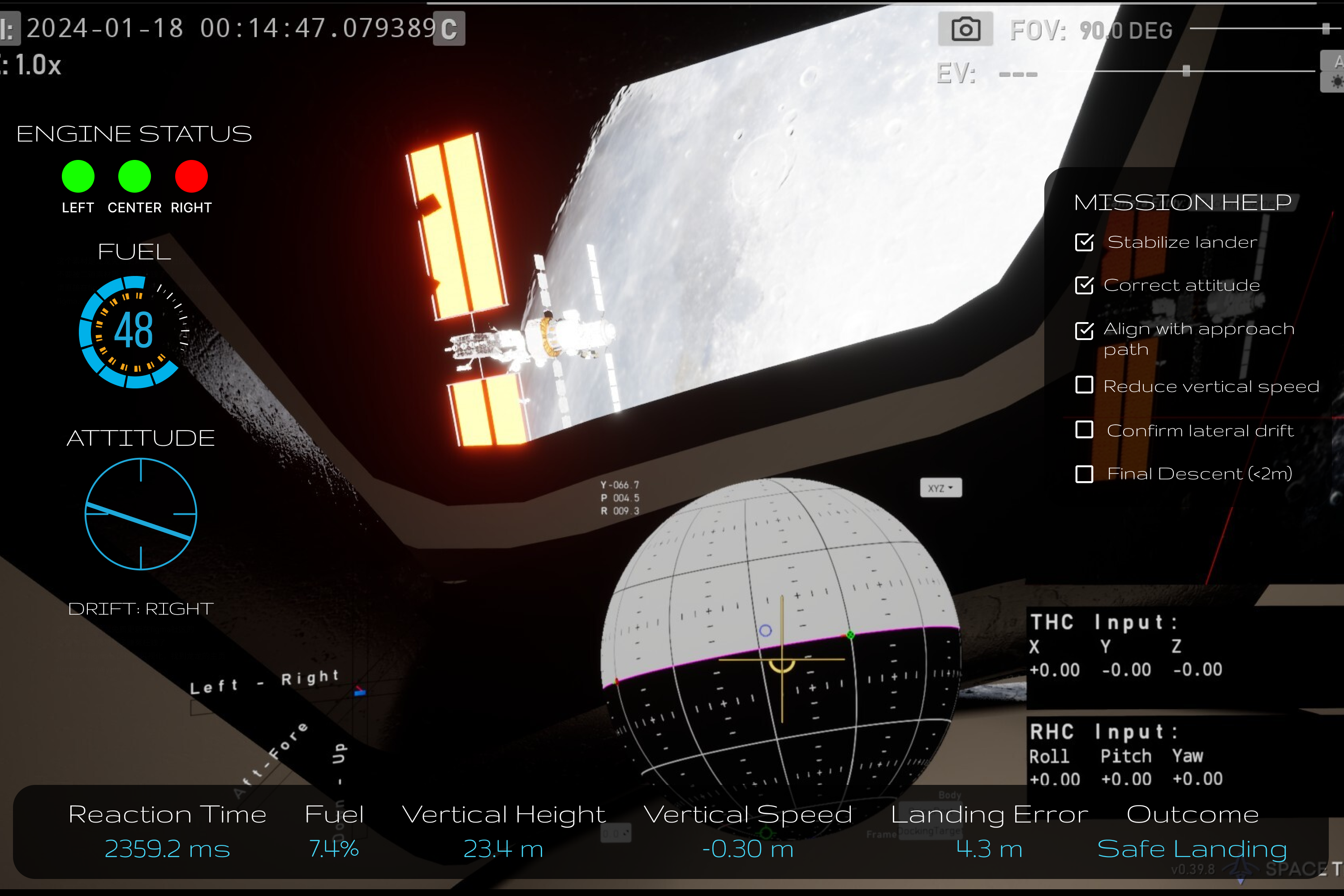Click the EV exposure slider handle
The image size is (1344, 896).
pos(1186,71)
